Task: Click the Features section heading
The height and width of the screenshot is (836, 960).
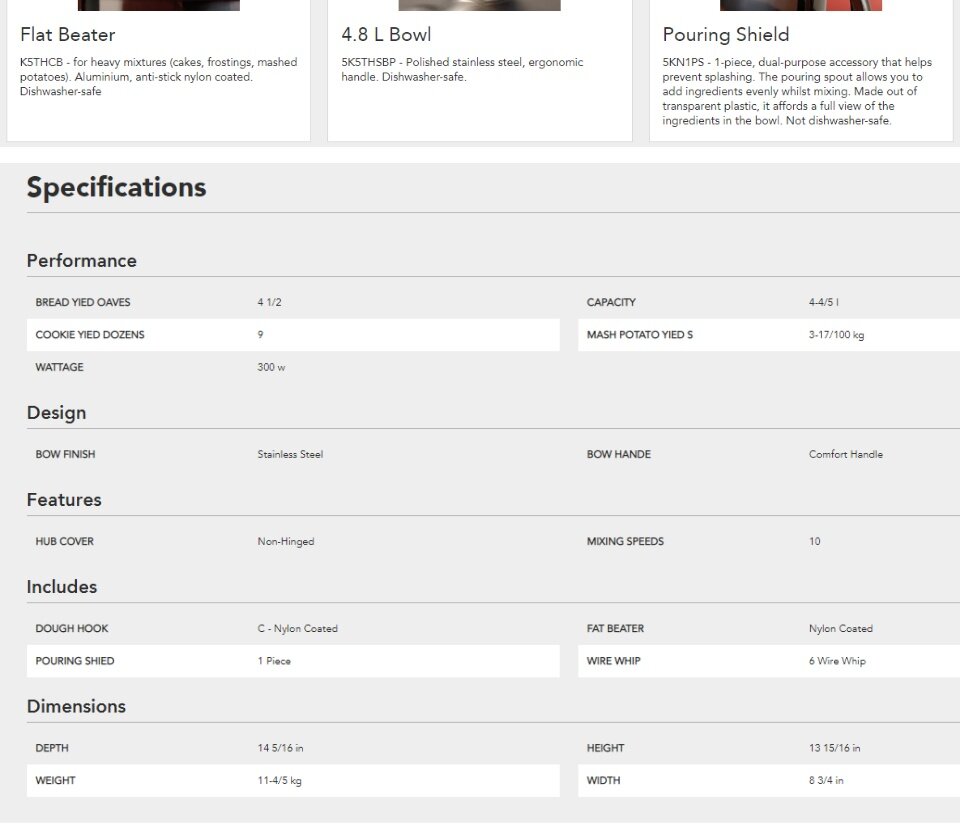Action: click(64, 500)
